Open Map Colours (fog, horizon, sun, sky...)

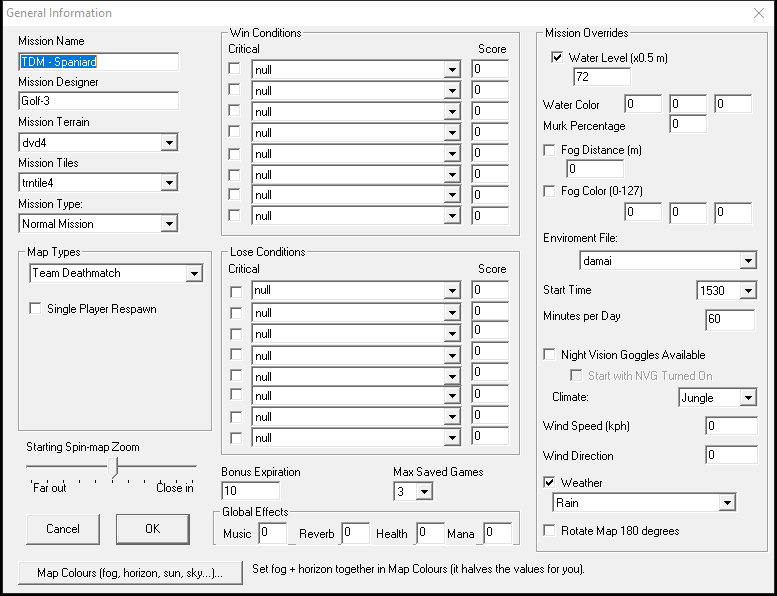(x=130, y=573)
